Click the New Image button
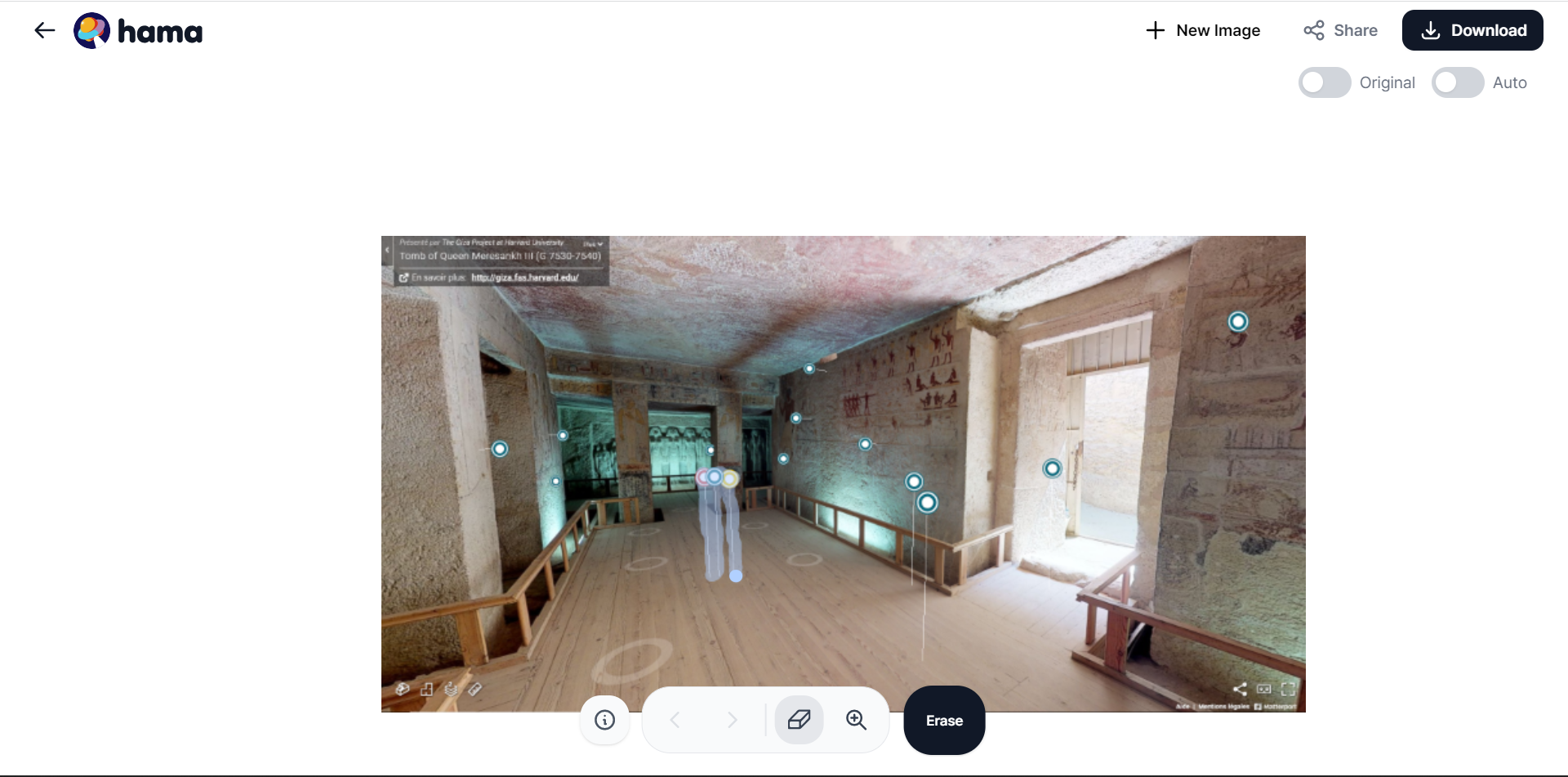 (1202, 31)
